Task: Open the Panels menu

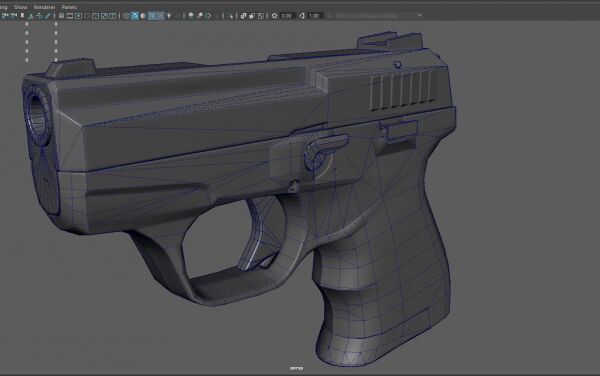Action: (x=69, y=7)
